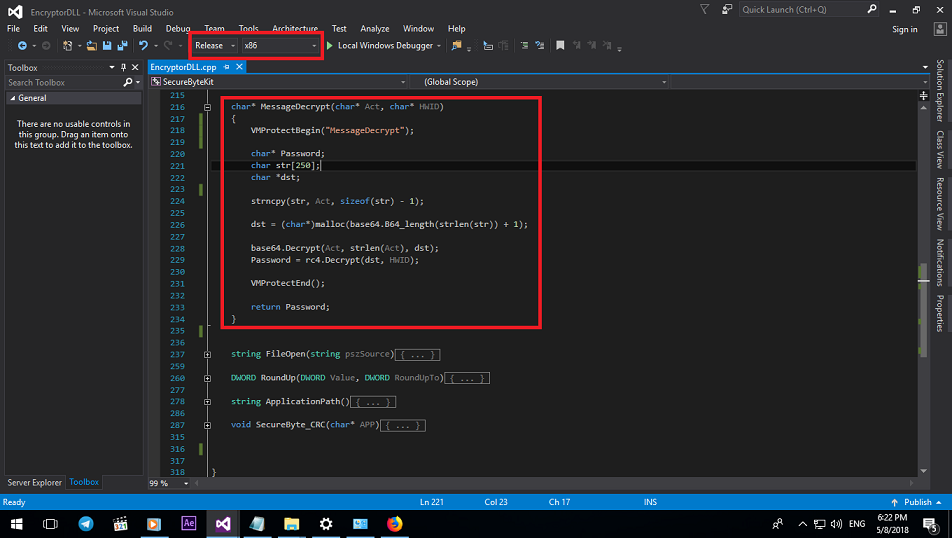Click the Publish button in status bar
Viewport: 952px width, 538px height.
click(x=917, y=502)
